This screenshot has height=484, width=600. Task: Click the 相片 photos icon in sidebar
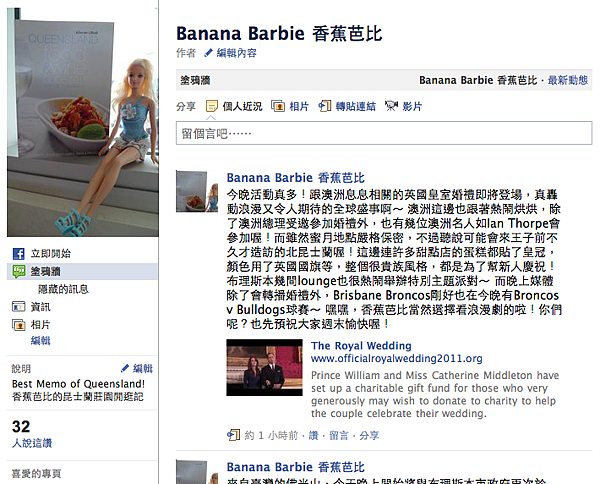click(x=18, y=325)
